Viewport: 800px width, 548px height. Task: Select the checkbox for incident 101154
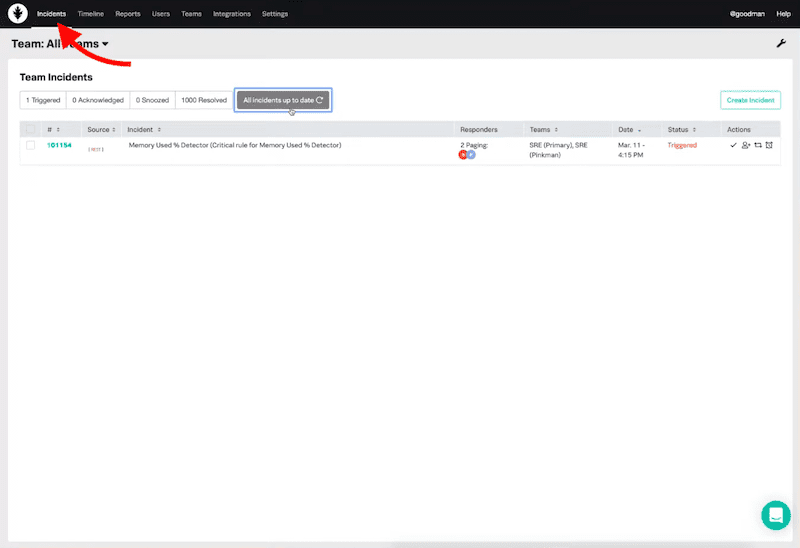tap(30, 145)
